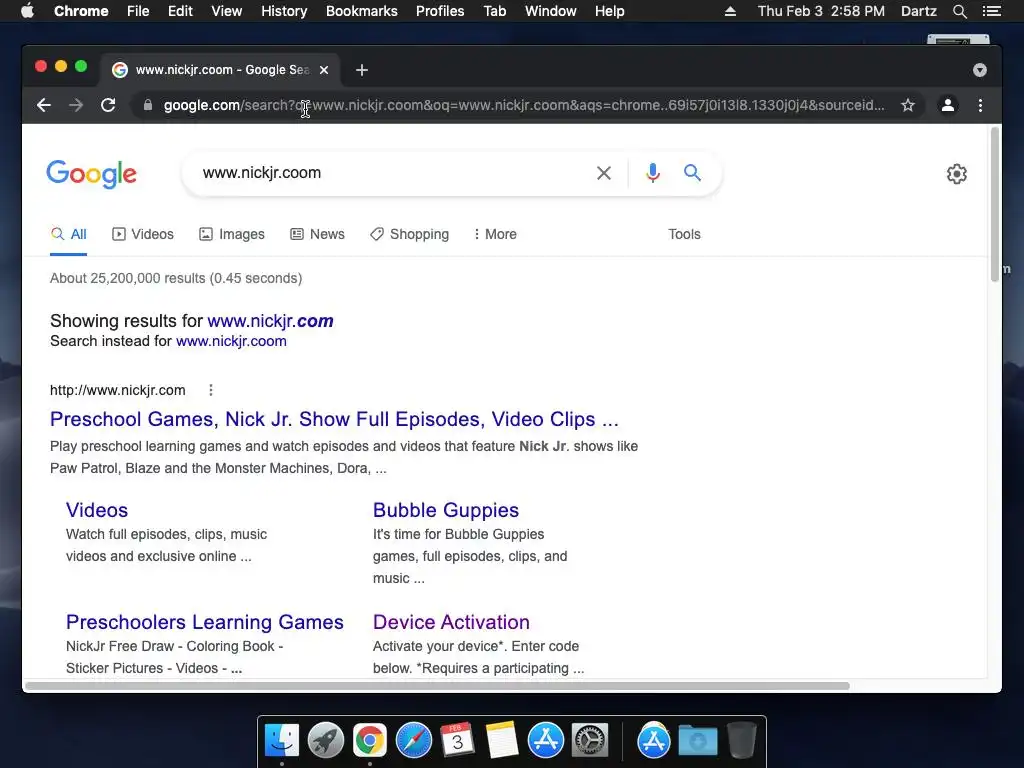Viewport: 1024px width, 768px height.
Task: Open a new tab with plus
Action: [x=362, y=70]
